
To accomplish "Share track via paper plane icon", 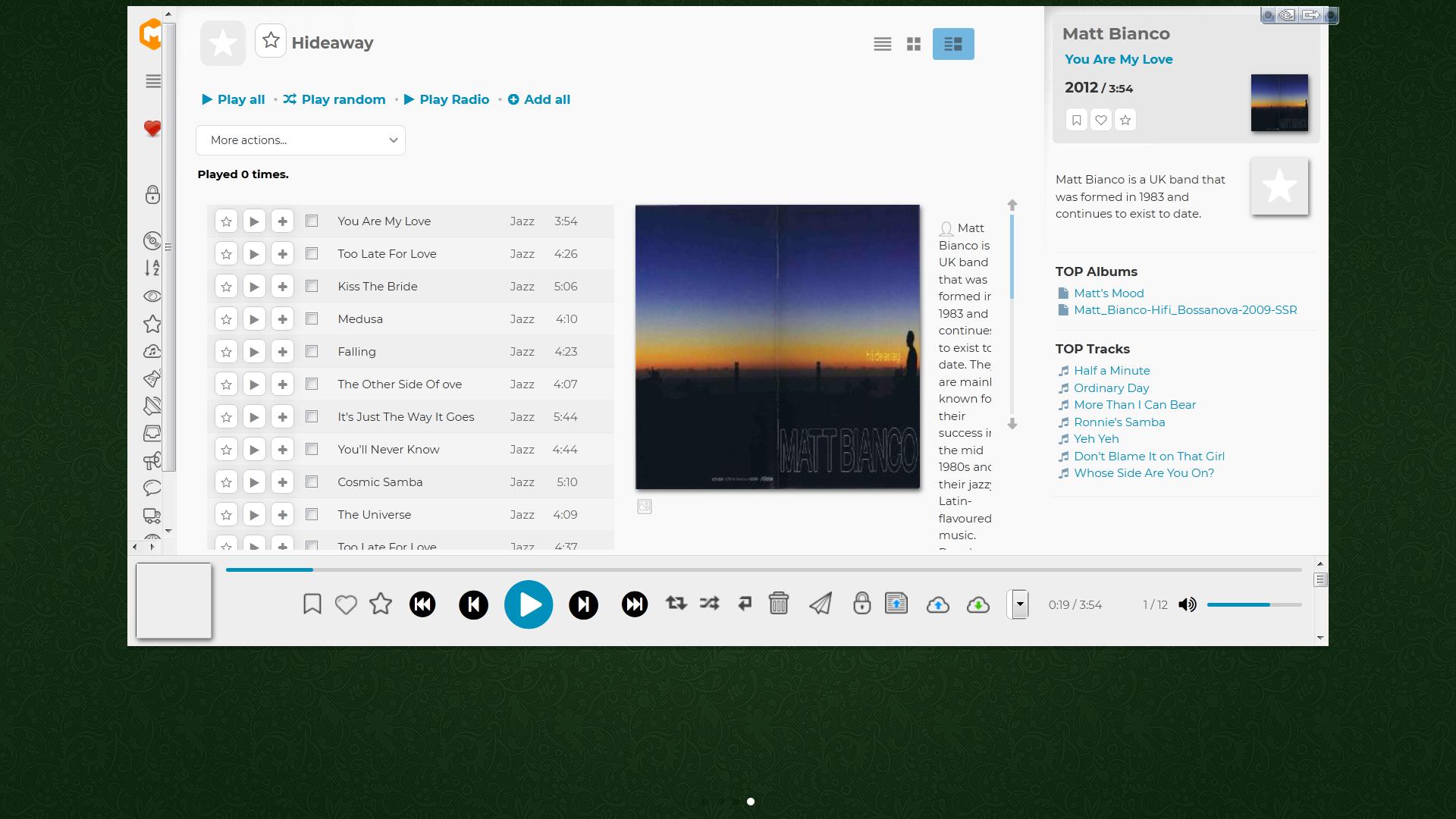I will pos(821,604).
